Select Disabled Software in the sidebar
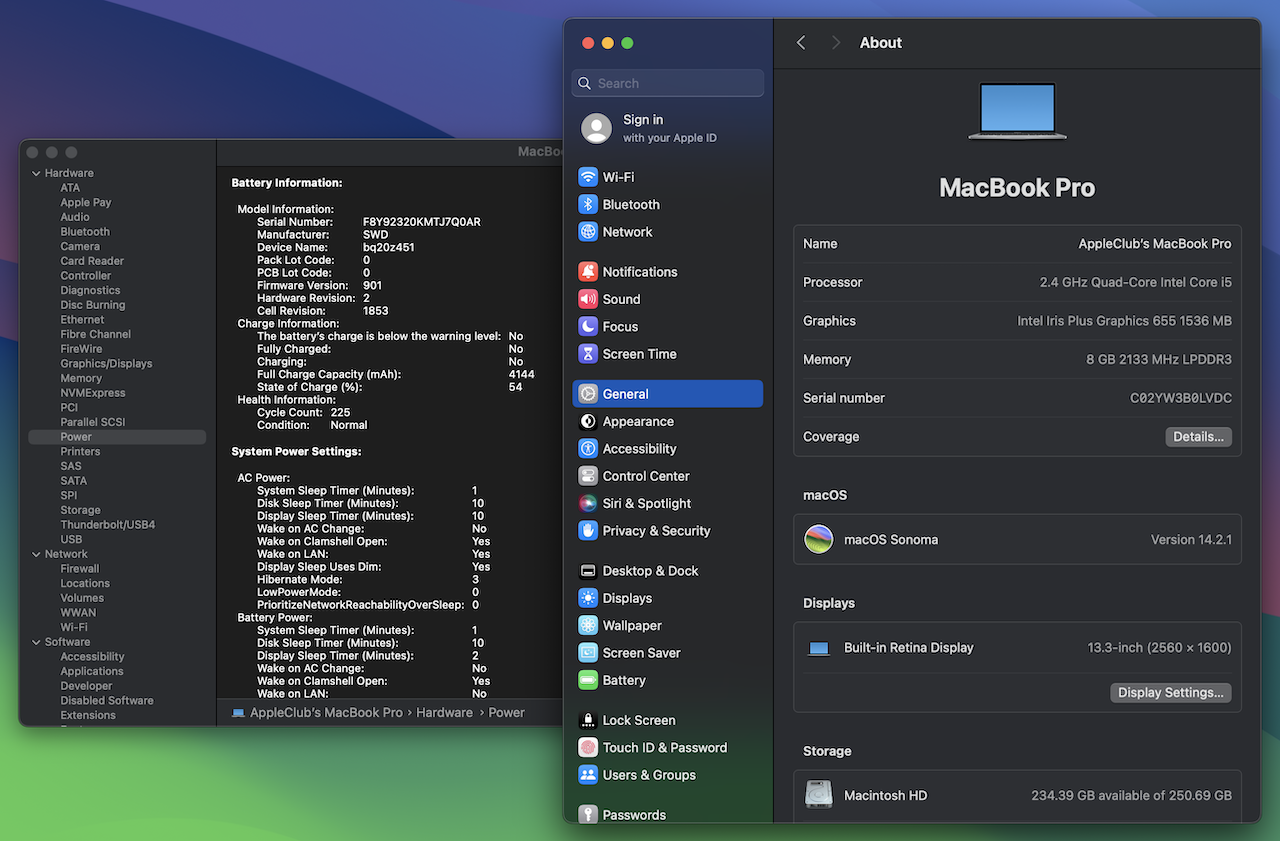This screenshot has height=841, width=1280. (x=107, y=701)
